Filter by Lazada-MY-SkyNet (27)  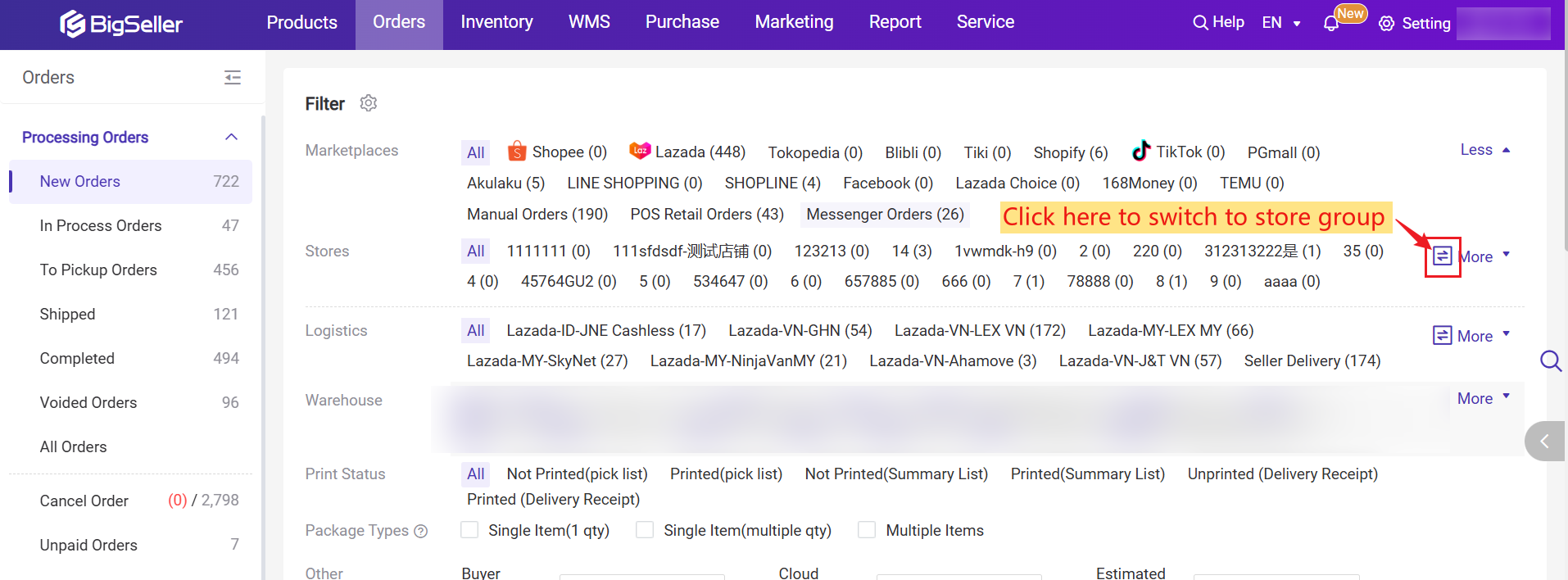coord(547,360)
